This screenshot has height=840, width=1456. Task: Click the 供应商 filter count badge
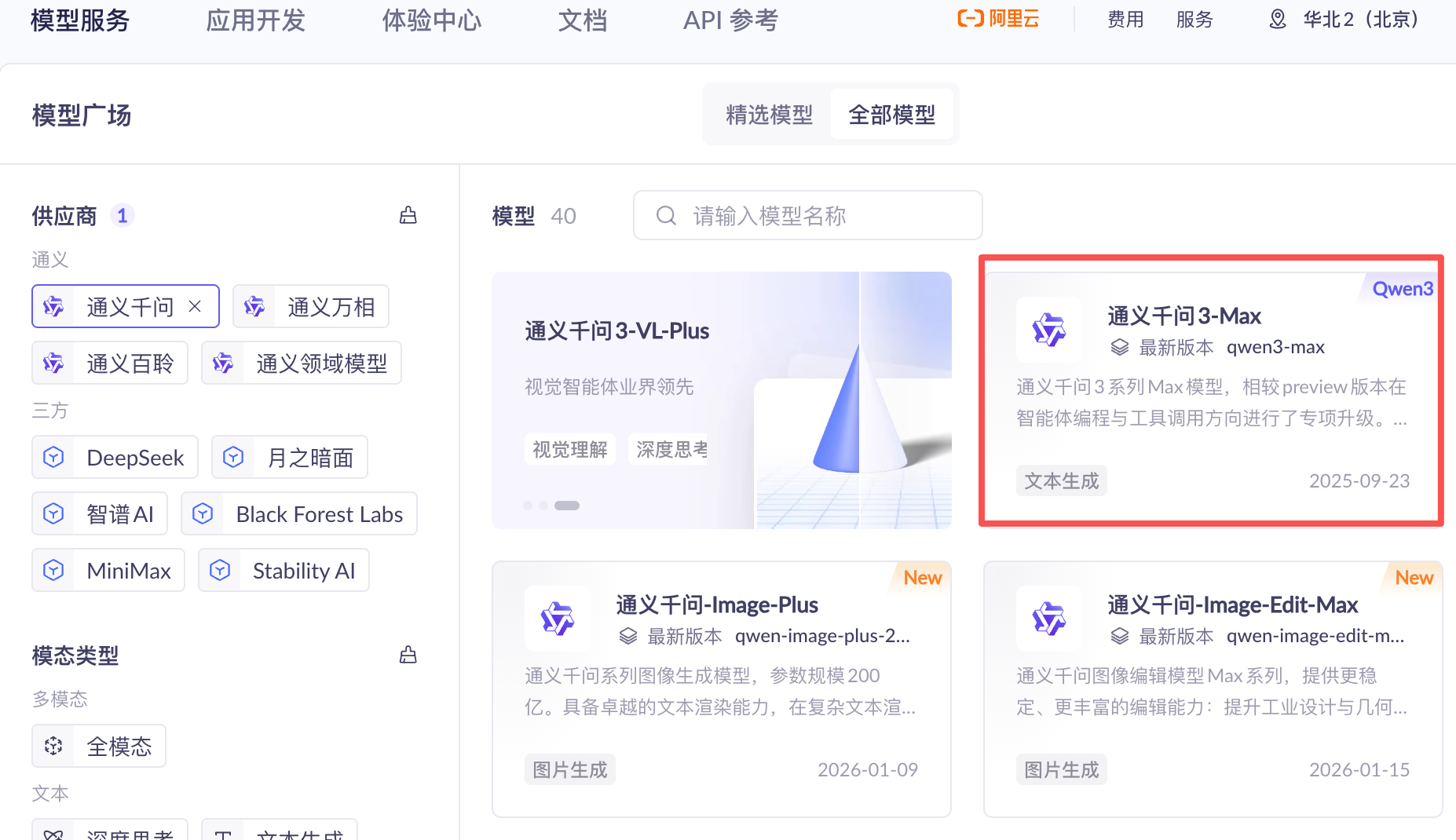(122, 215)
